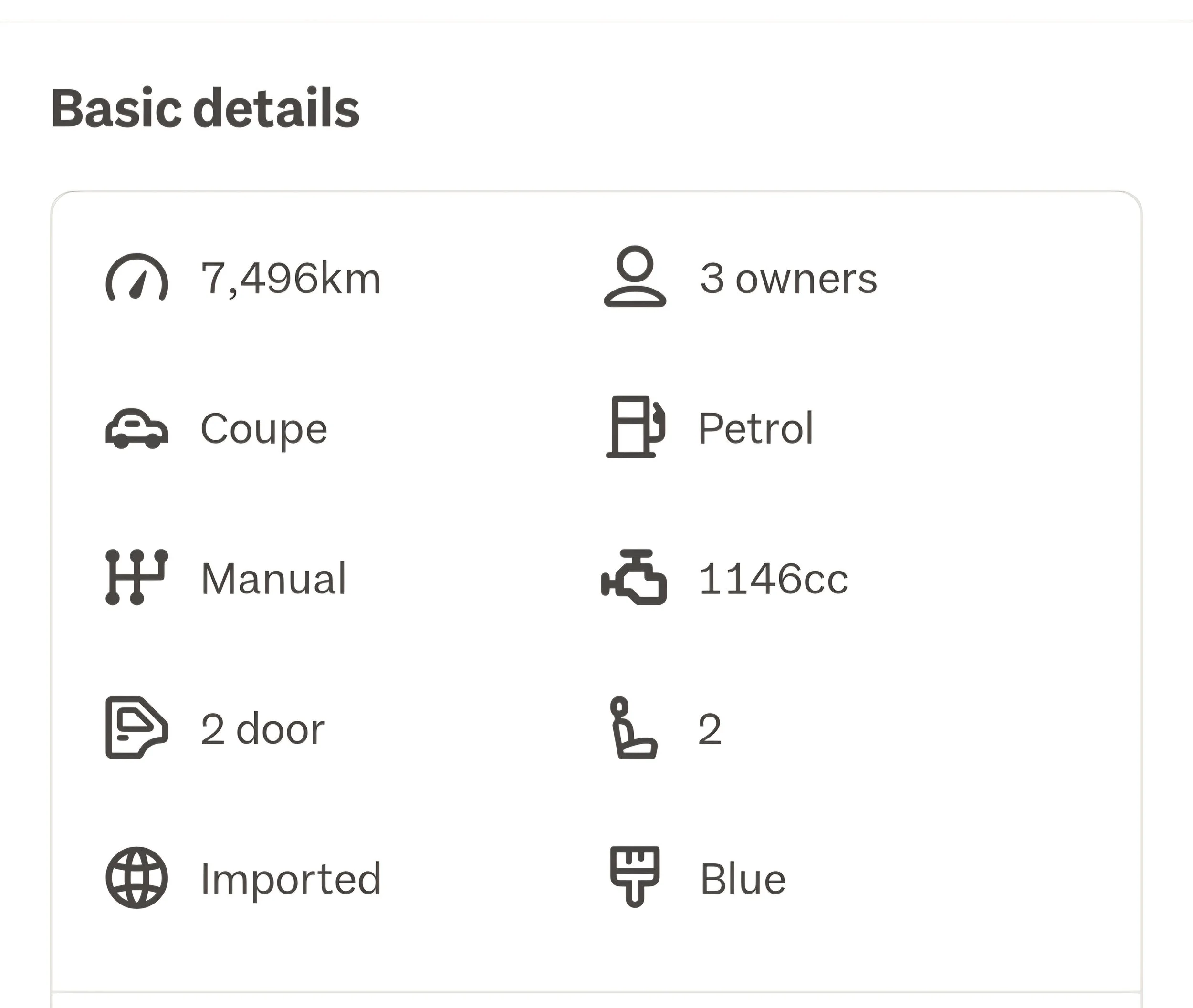1193x1008 pixels.
Task: Click the car door icon
Action: [x=136, y=727]
